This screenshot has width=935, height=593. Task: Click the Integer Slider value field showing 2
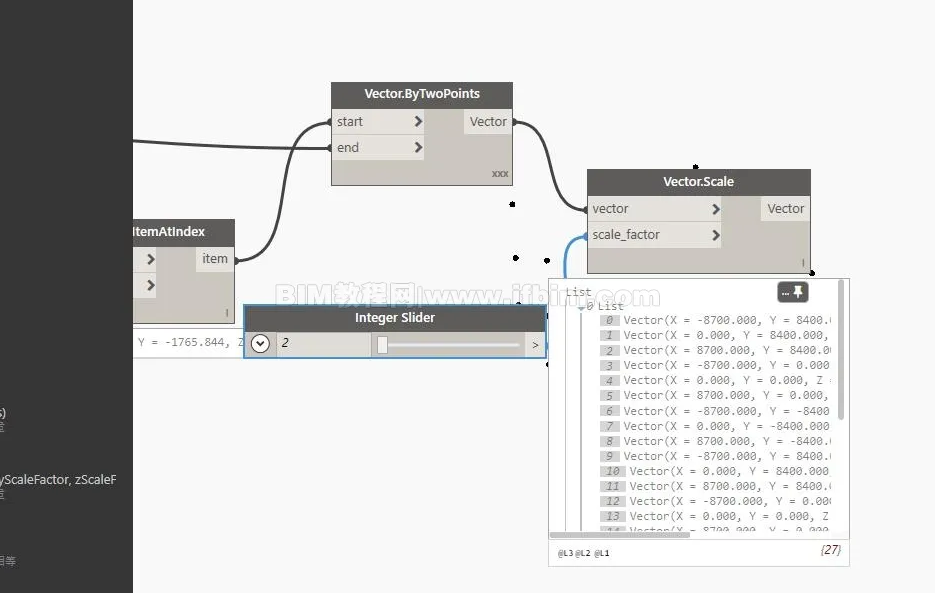(324, 344)
